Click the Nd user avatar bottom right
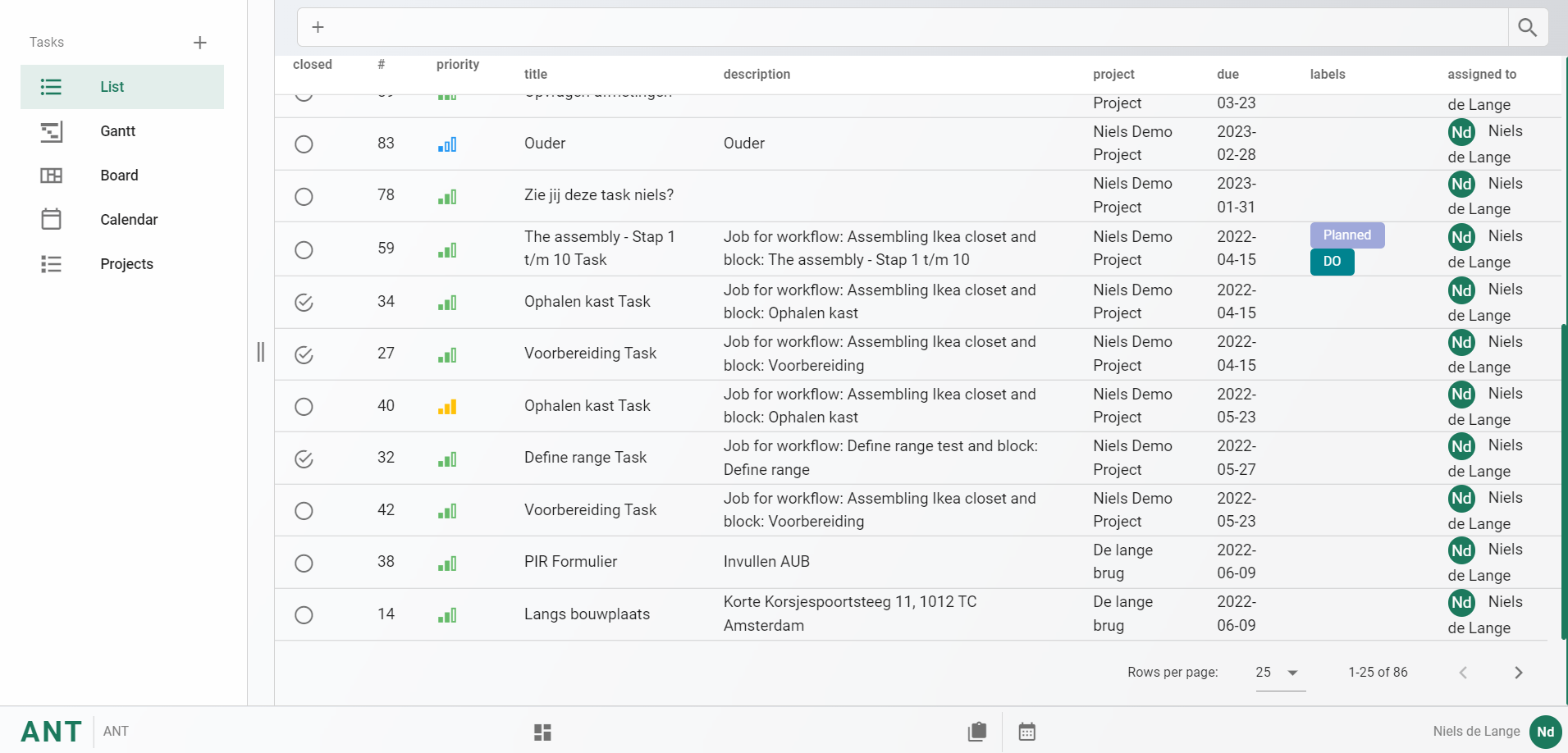1568x753 pixels. coord(1545,732)
